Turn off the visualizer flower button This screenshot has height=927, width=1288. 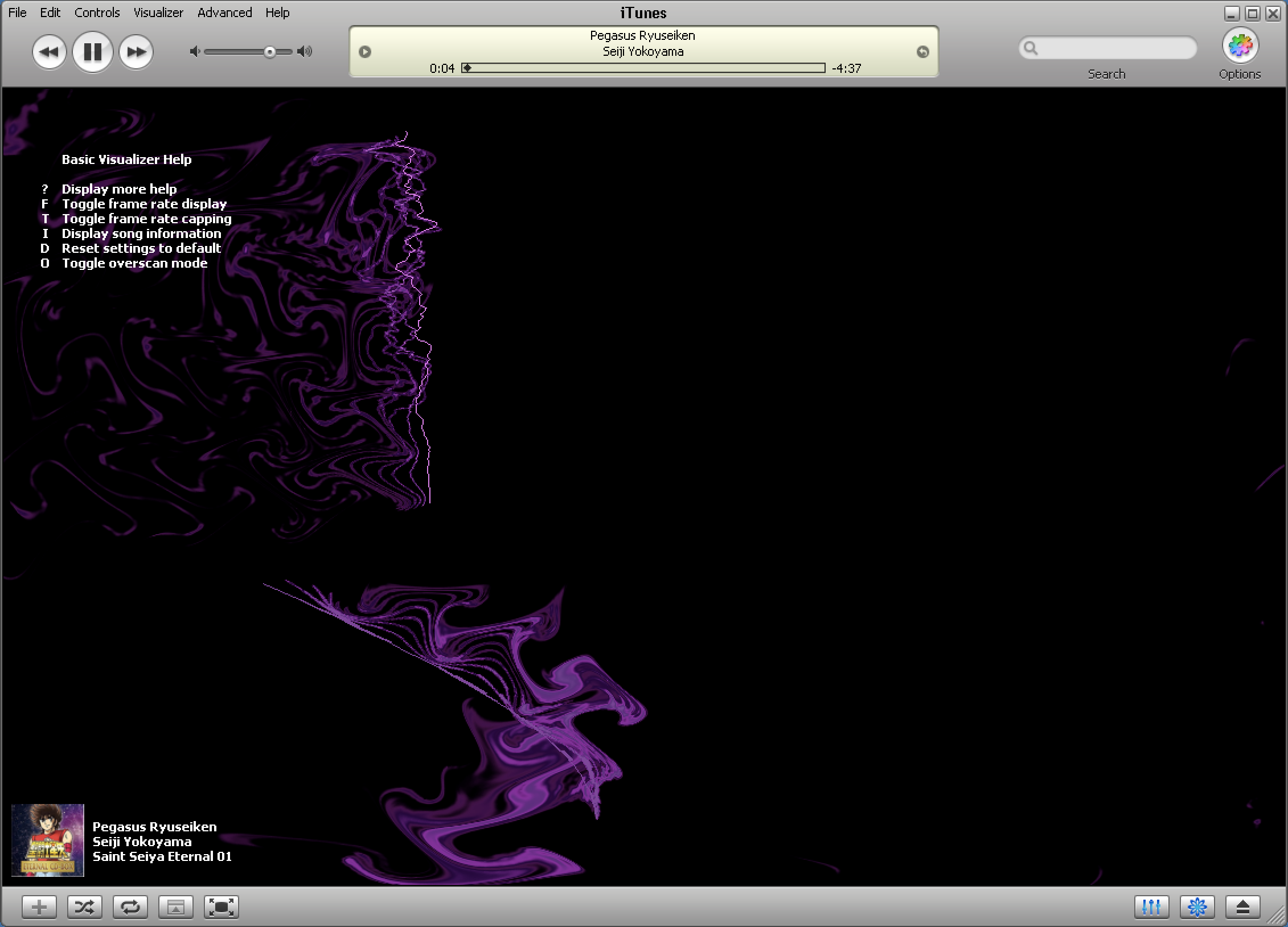(x=1197, y=907)
